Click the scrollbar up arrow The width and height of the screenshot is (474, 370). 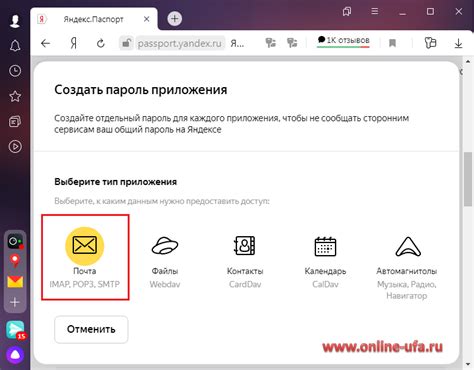tap(468, 62)
